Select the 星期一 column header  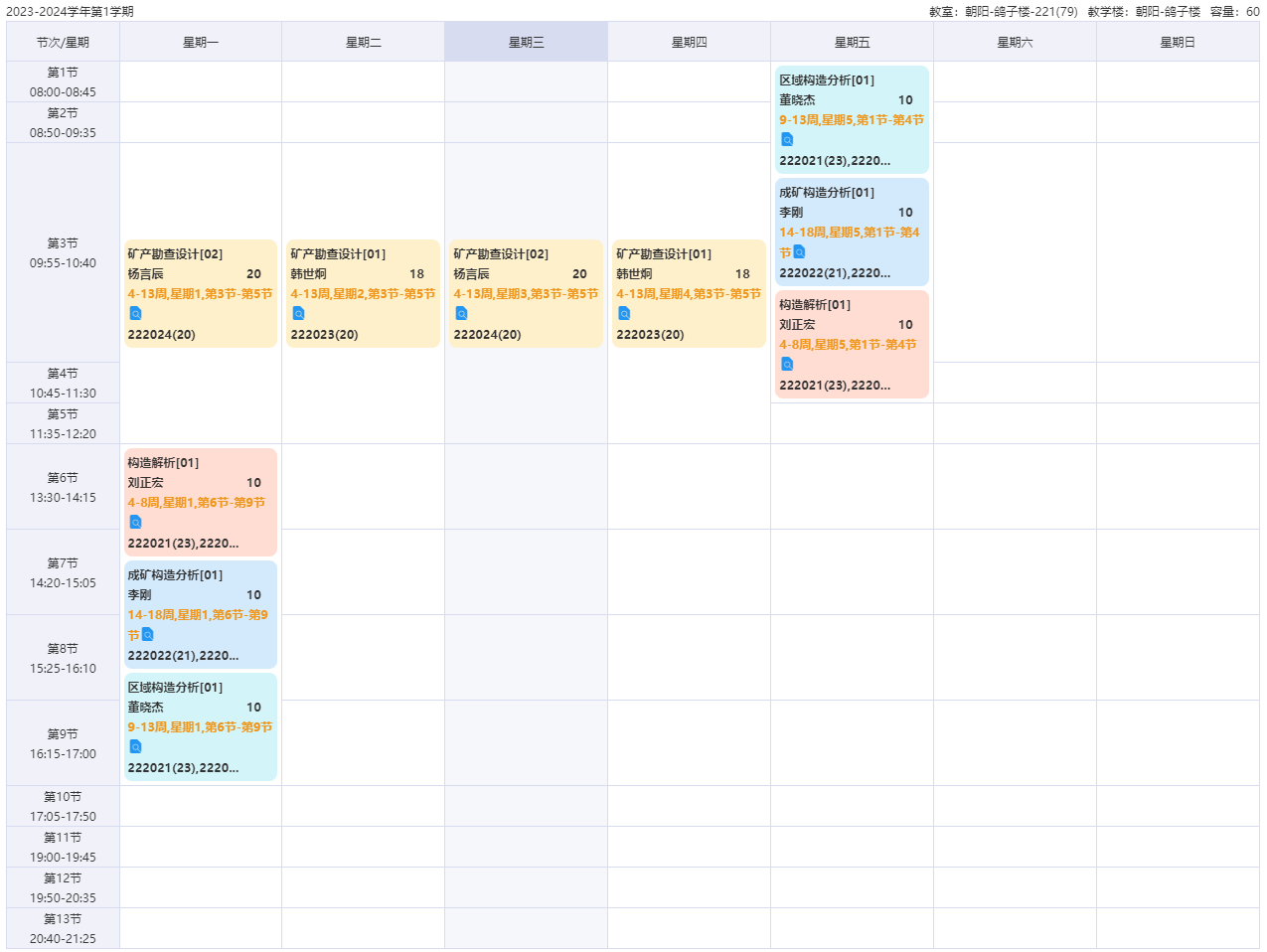[200, 42]
